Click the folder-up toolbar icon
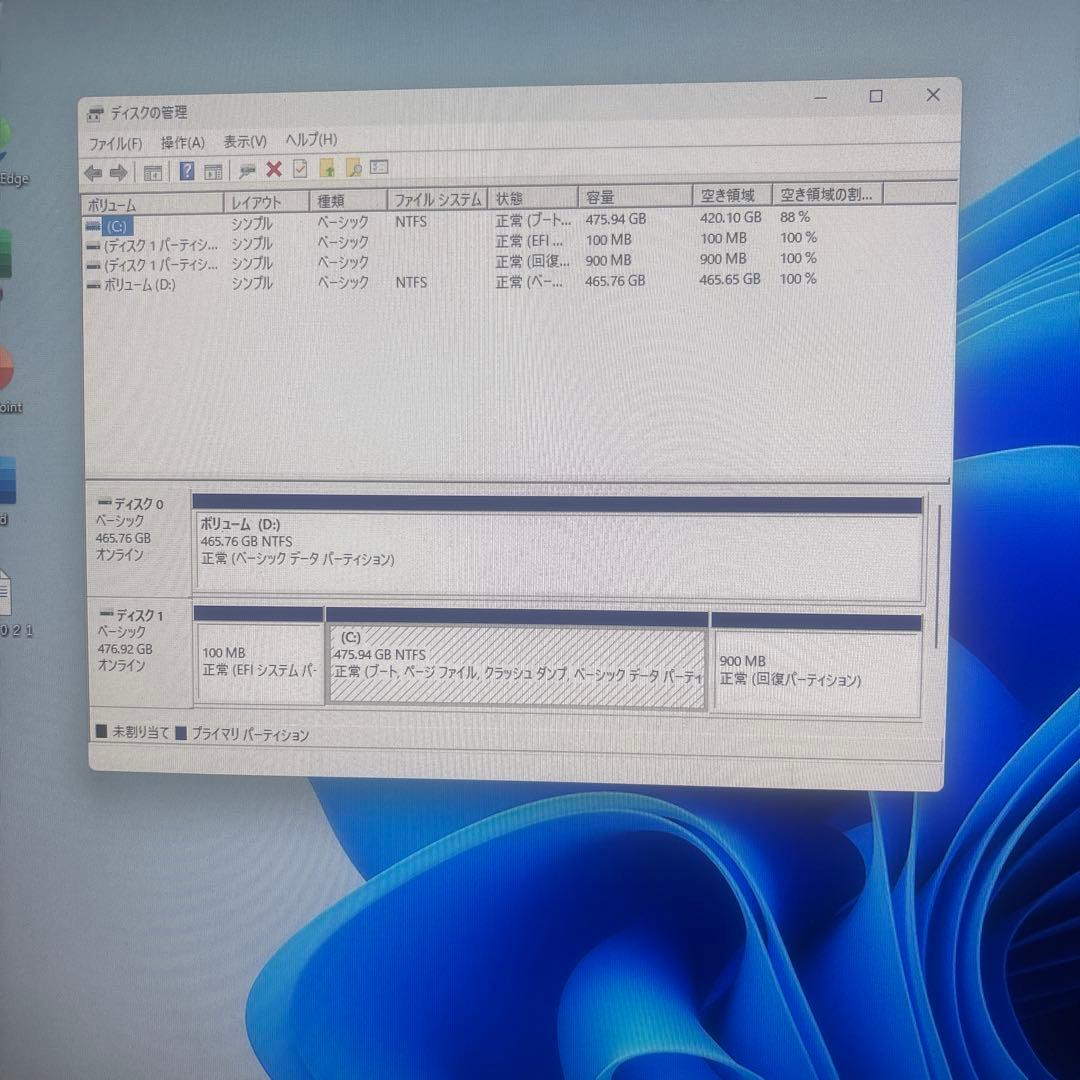The height and width of the screenshot is (1080, 1080). pyautogui.click(x=326, y=168)
